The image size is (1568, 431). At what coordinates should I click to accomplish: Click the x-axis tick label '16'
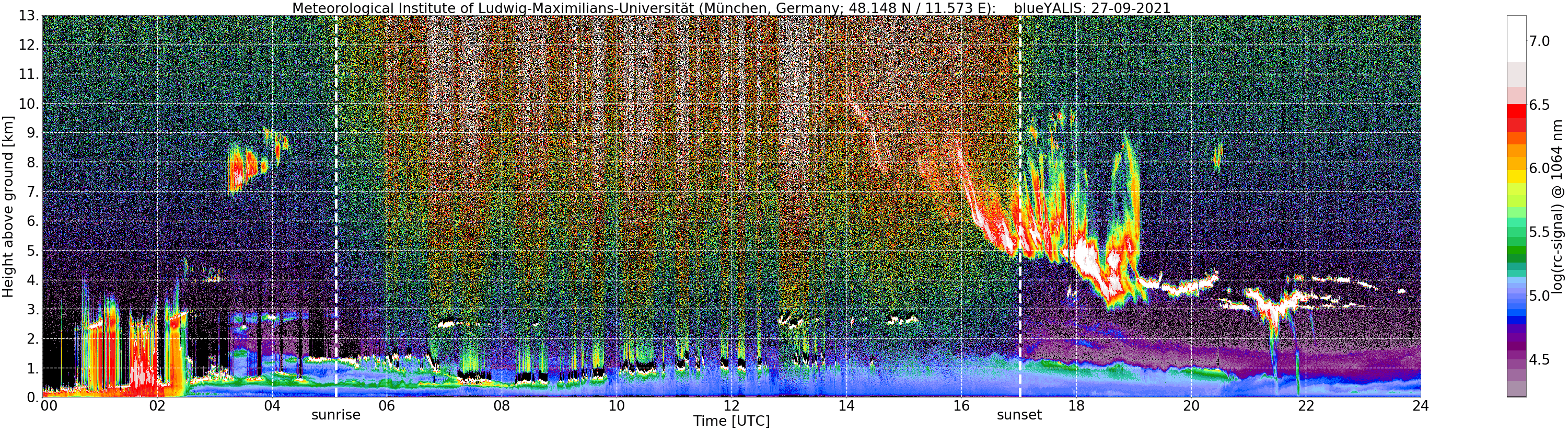click(961, 406)
